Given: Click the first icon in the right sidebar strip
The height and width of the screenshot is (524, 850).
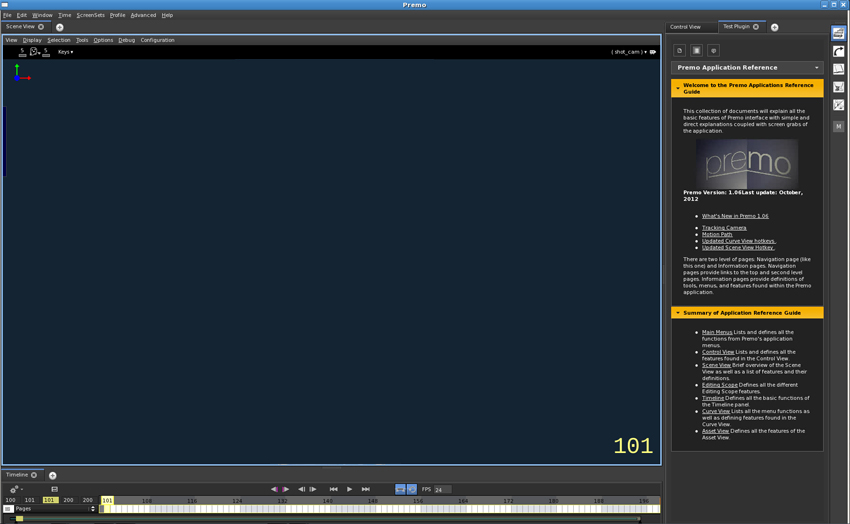Looking at the screenshot, I should pos(838,33).
